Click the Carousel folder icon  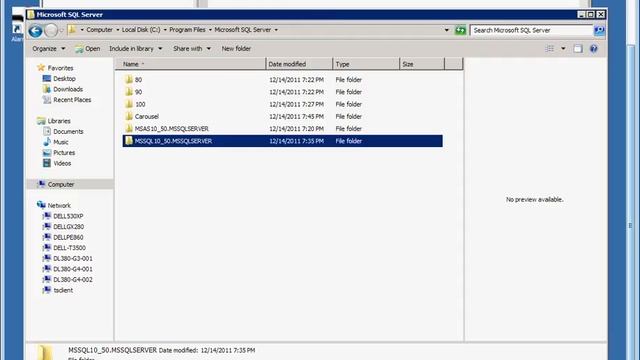[129, 116]
